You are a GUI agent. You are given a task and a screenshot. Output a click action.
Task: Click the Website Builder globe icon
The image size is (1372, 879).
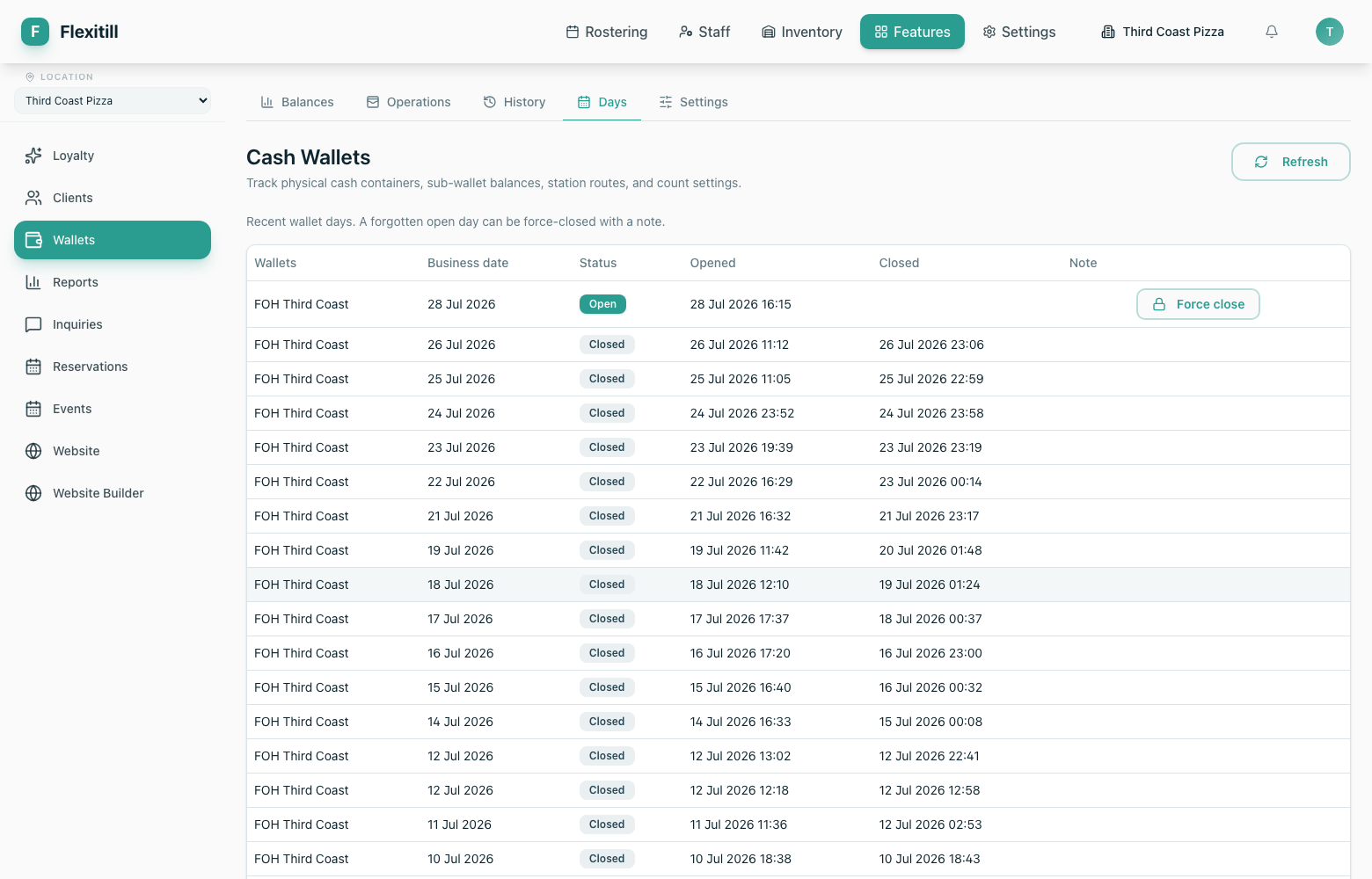[x=33, y=493]
